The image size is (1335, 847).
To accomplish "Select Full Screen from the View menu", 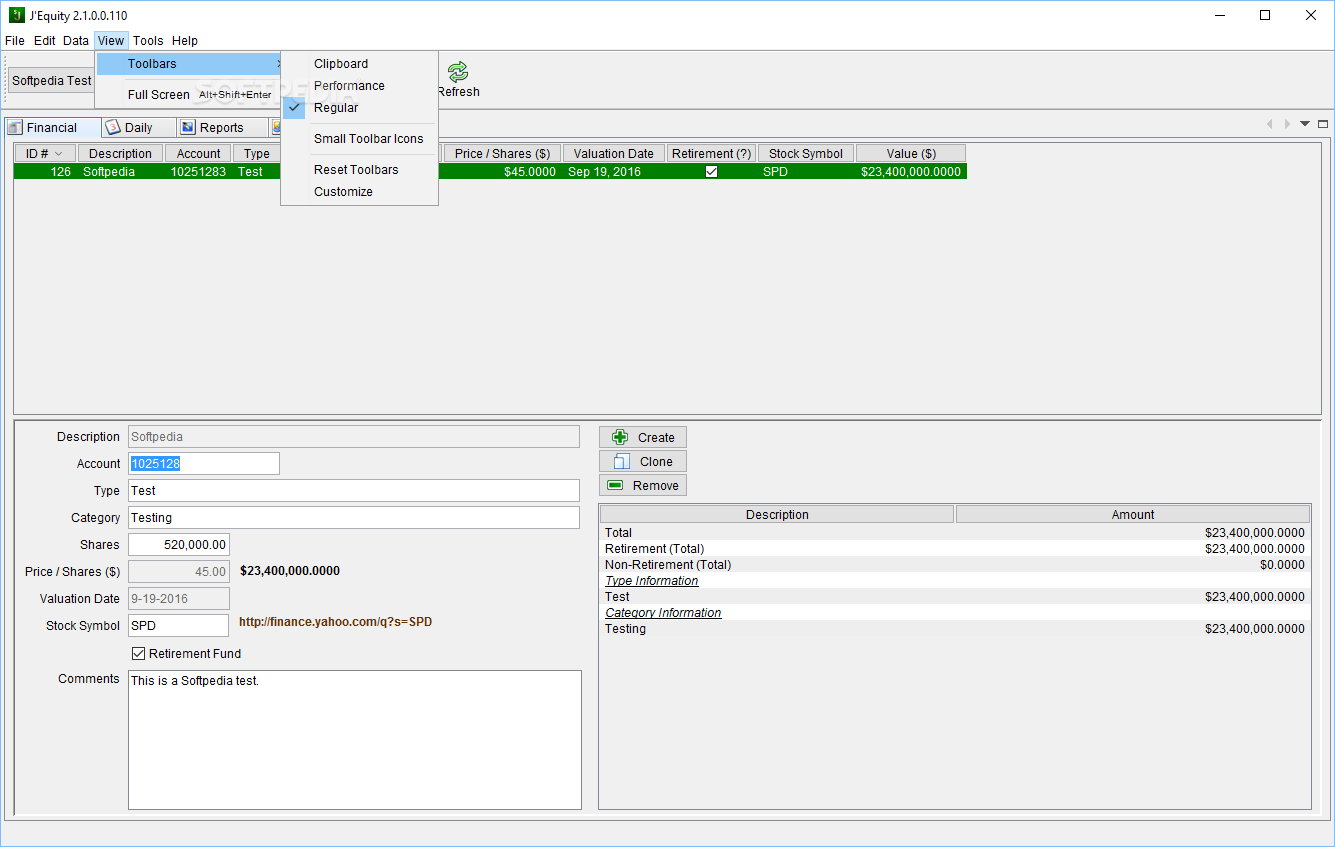I will pos(188,94).
